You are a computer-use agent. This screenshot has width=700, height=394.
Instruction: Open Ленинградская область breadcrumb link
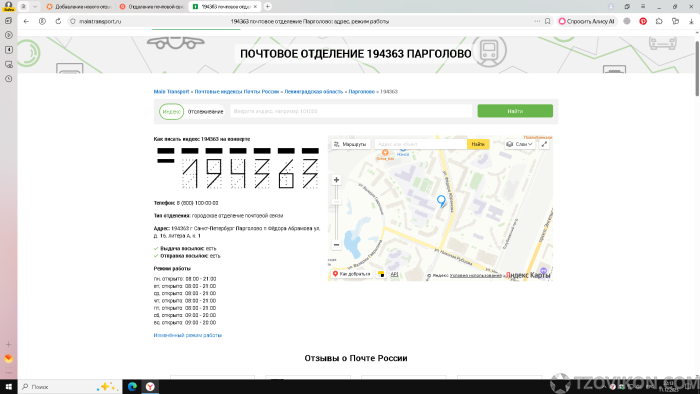314,91
